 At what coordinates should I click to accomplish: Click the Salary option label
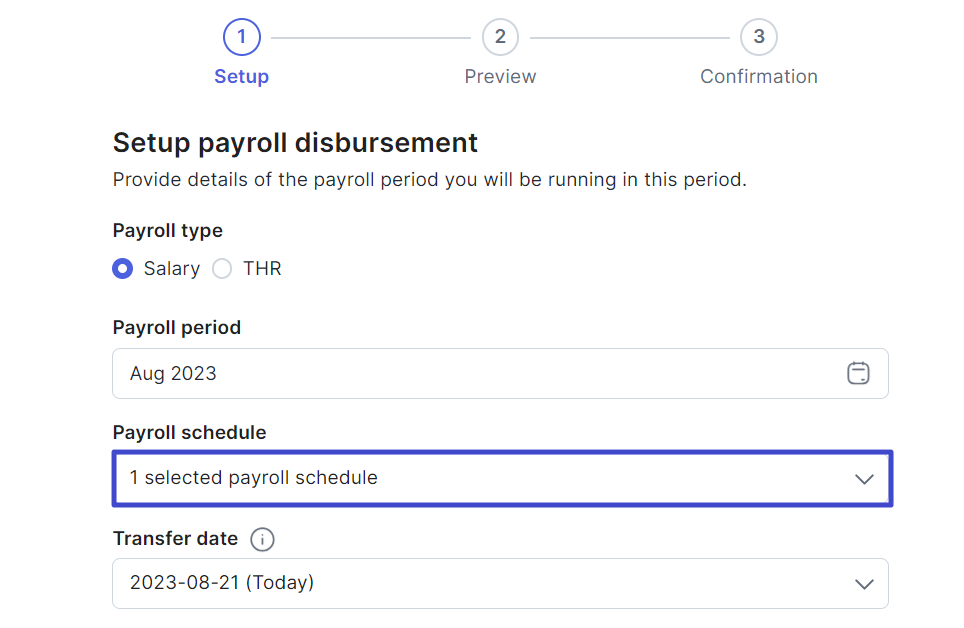click(x=172, y=269)
